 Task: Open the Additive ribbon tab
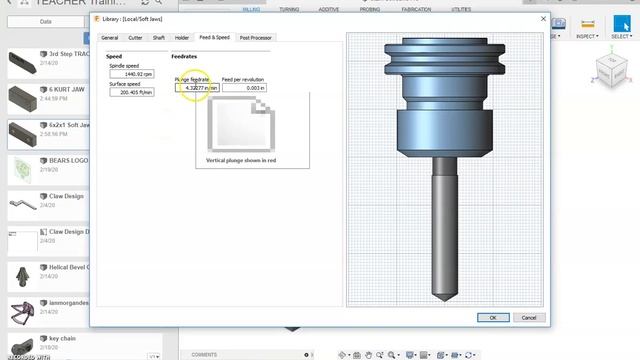329,9
